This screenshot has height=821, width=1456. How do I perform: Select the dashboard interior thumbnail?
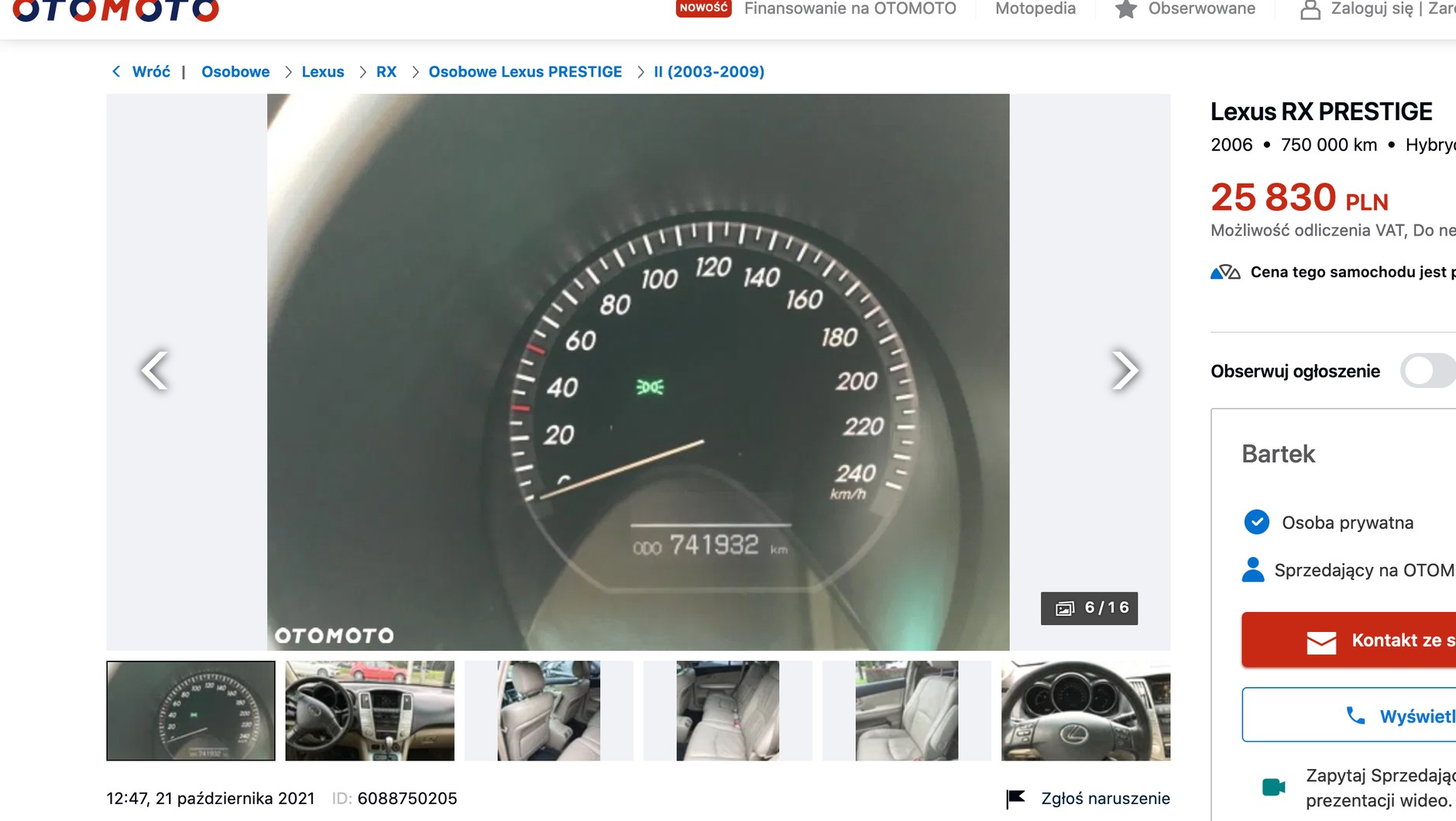[x=370, y=711]
